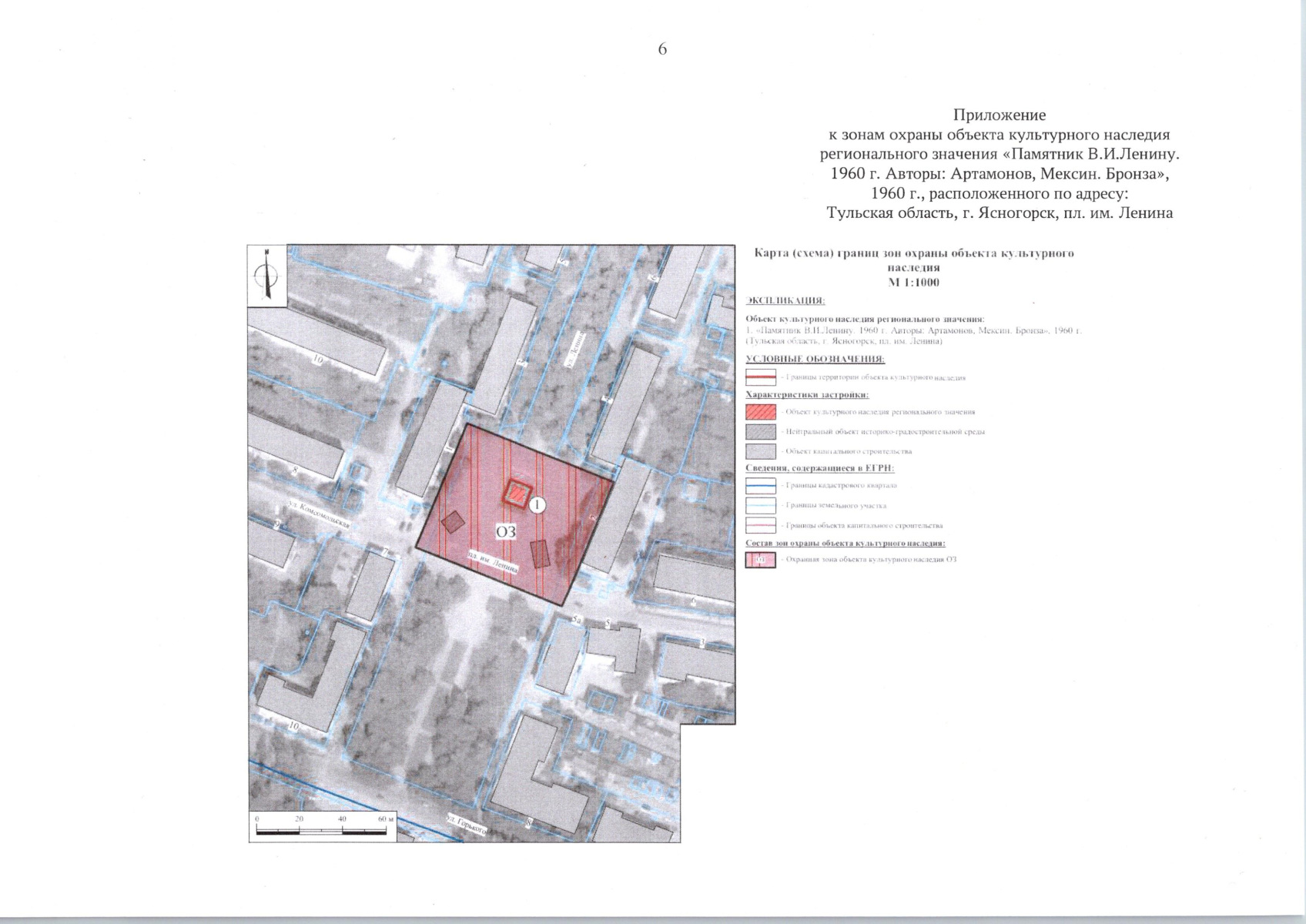Screen dimensions: 1306x924
Task: Click the УСЛОВНЫЕ ОБОЗНАЧЕНИЯ heading
Action: point(815,359)
